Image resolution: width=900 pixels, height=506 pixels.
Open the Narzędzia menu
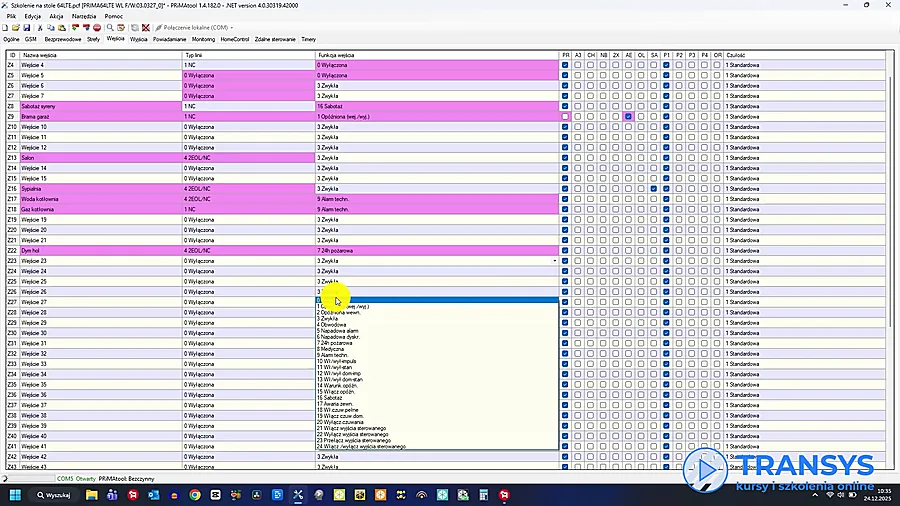[84, 17]
